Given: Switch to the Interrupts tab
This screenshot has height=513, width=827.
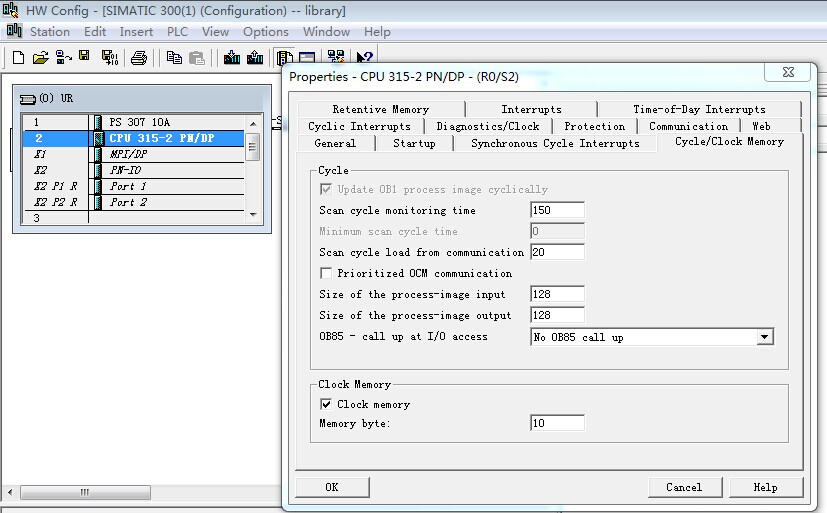Looking at the screenshot, I should tap(532, 109).
